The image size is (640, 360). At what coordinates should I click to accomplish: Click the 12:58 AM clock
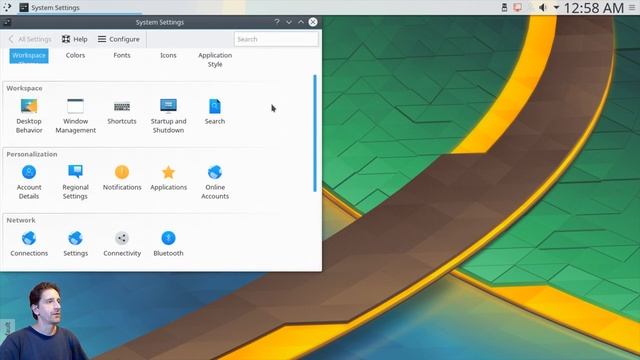click(594, 8)
